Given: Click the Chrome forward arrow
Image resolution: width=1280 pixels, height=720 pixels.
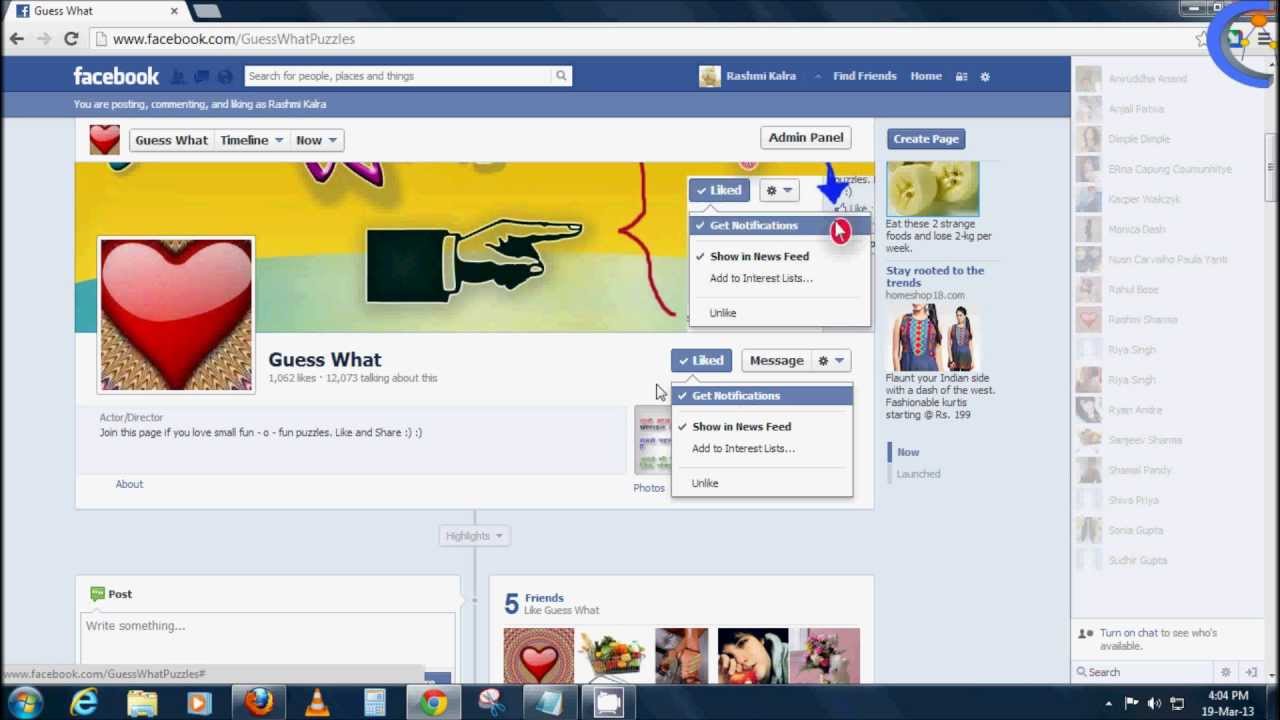Looking at the screenshot, I should (x=44, y=39).
